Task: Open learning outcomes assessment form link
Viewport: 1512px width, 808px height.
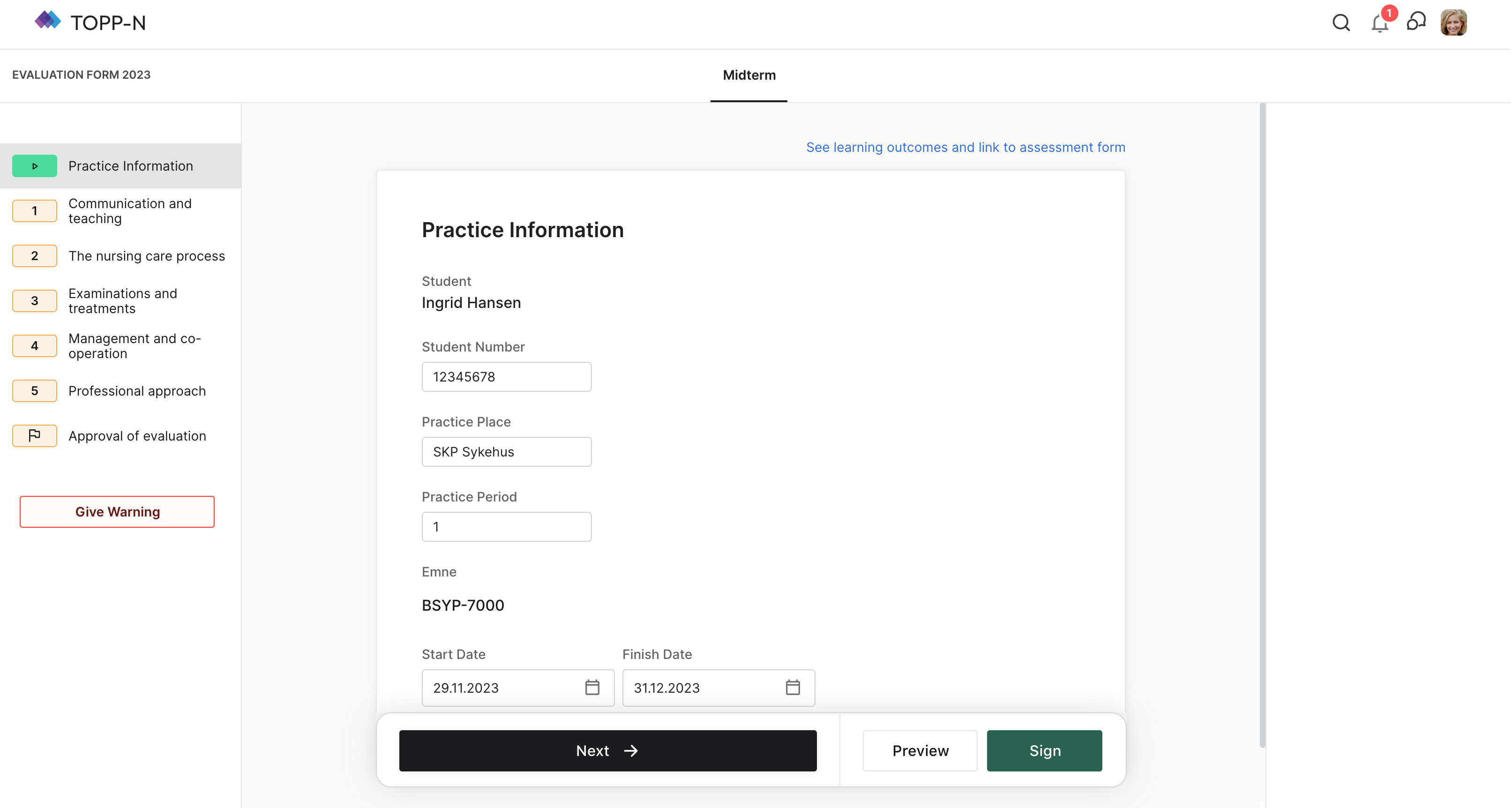Action: point(965,147)
